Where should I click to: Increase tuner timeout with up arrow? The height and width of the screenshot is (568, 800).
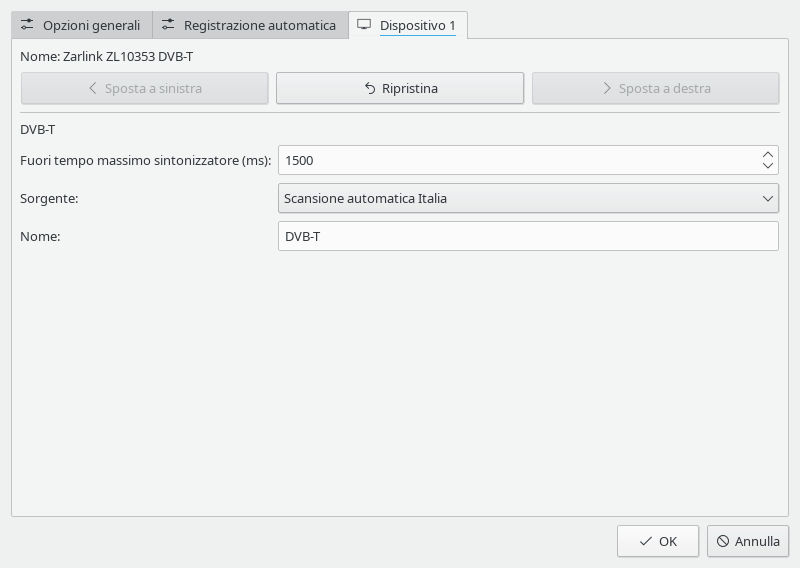point(768,155)
